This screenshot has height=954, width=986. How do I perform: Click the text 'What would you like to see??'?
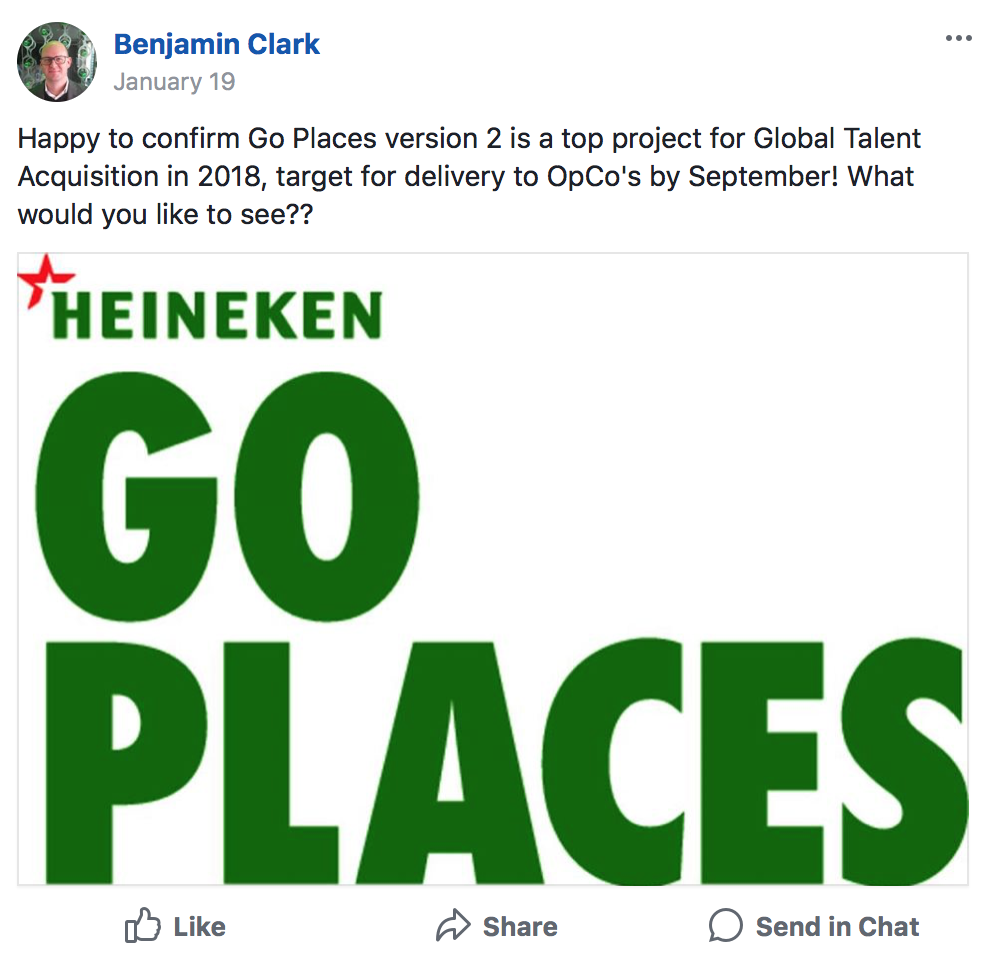click(x=465, y=195)
